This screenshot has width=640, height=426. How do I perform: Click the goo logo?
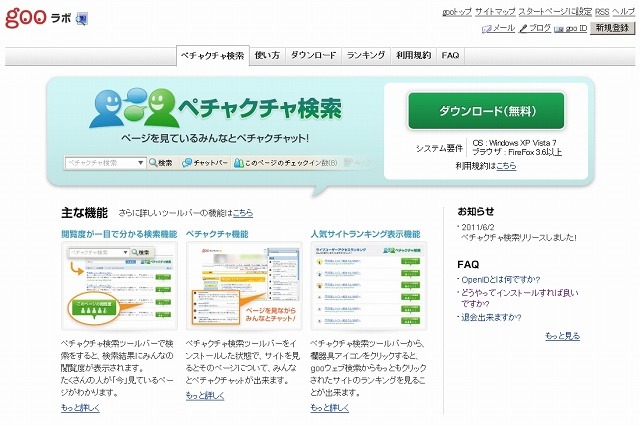coord(25,18)
